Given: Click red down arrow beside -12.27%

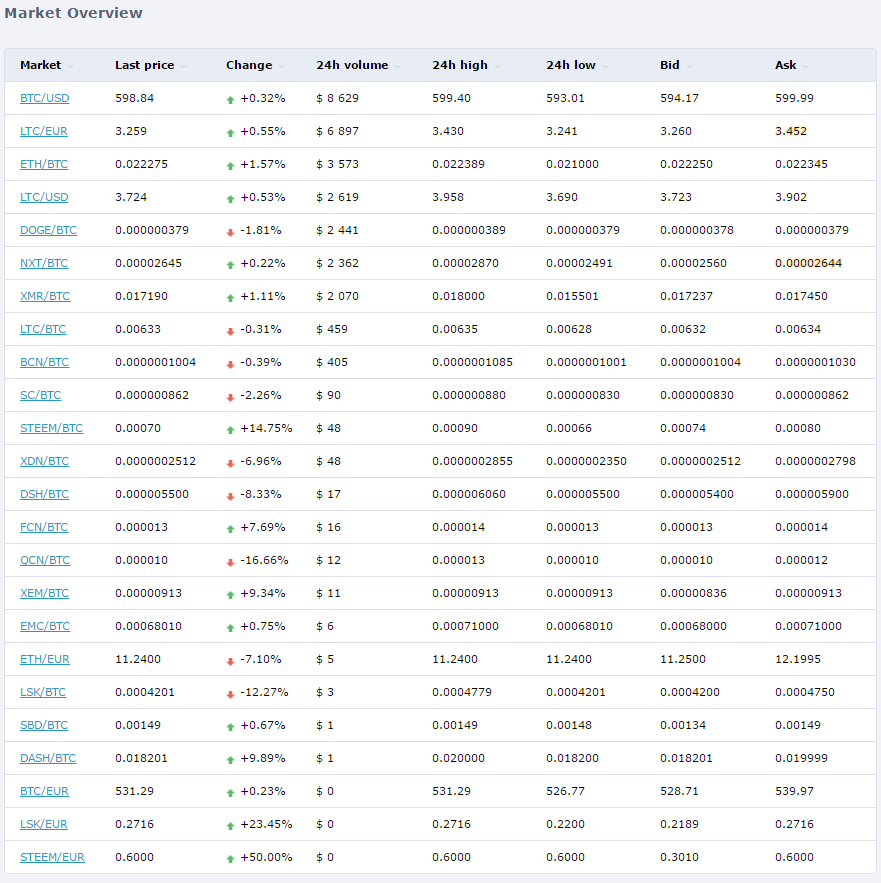Looking at the screenshot, I should click(230, 694).
